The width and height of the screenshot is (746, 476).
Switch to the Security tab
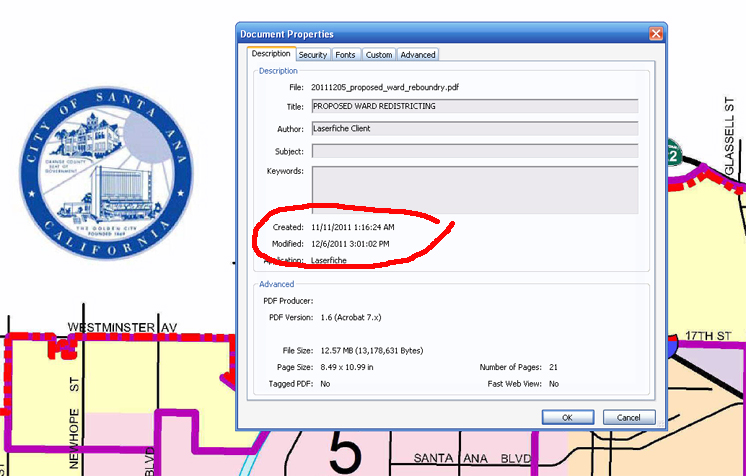tap(312, 55)
